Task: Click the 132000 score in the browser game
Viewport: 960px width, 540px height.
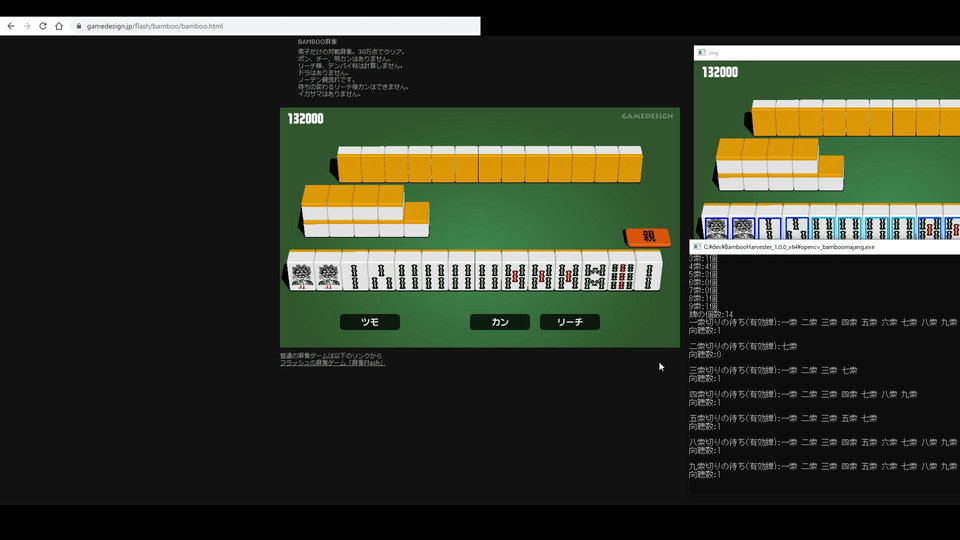Action: [x=305, y=119]
